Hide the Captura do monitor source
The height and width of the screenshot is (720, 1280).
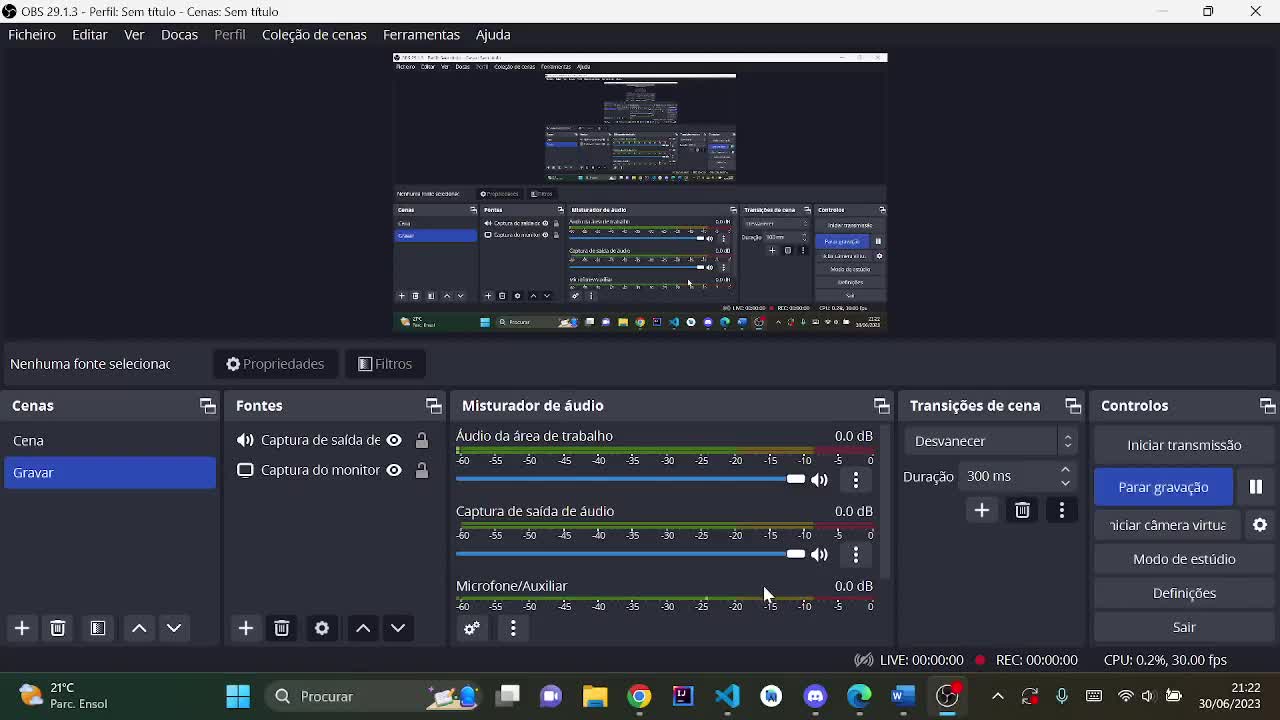coord(394,470)
